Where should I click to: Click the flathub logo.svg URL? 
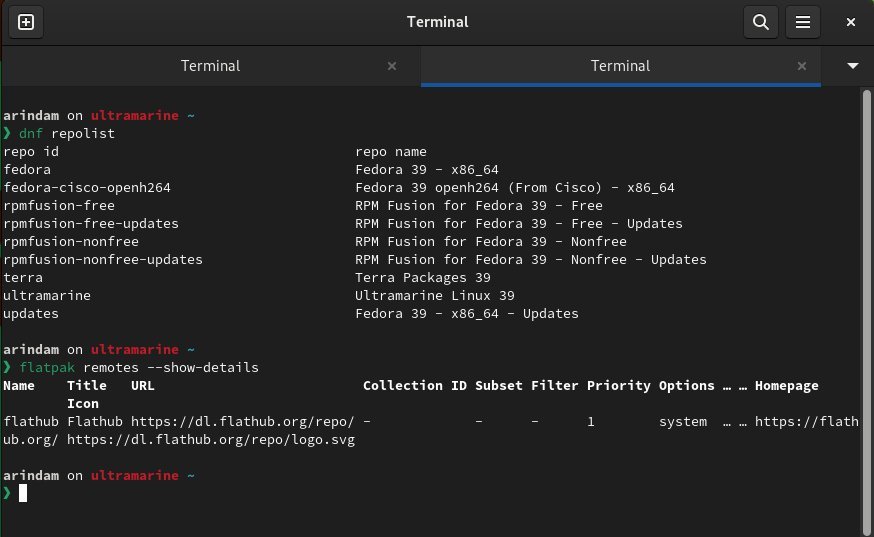click(x=211, y=439)
